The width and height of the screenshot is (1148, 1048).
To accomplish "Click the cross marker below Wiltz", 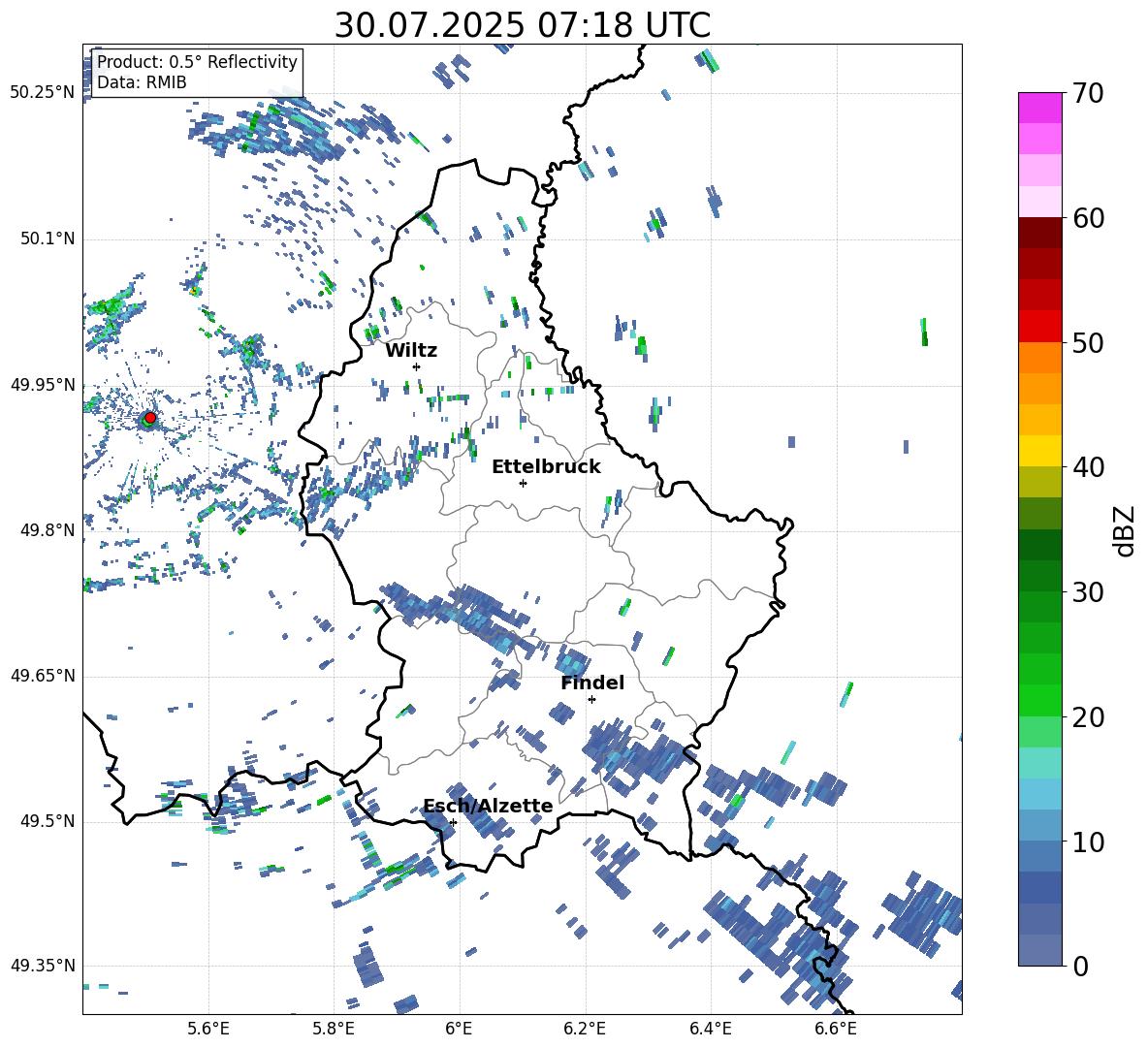I will coord(417,366).
